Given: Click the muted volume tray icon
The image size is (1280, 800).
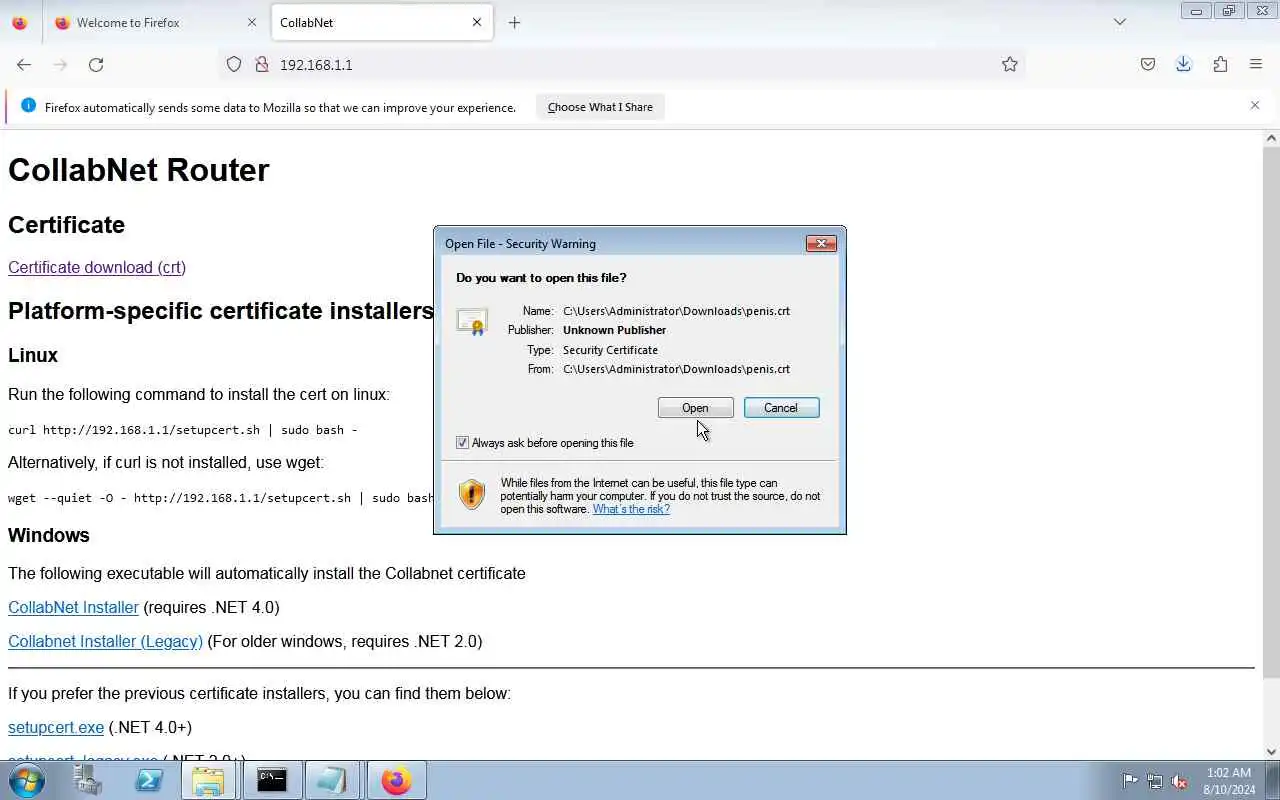Looking at the screenshot, I should point(1180,781).
